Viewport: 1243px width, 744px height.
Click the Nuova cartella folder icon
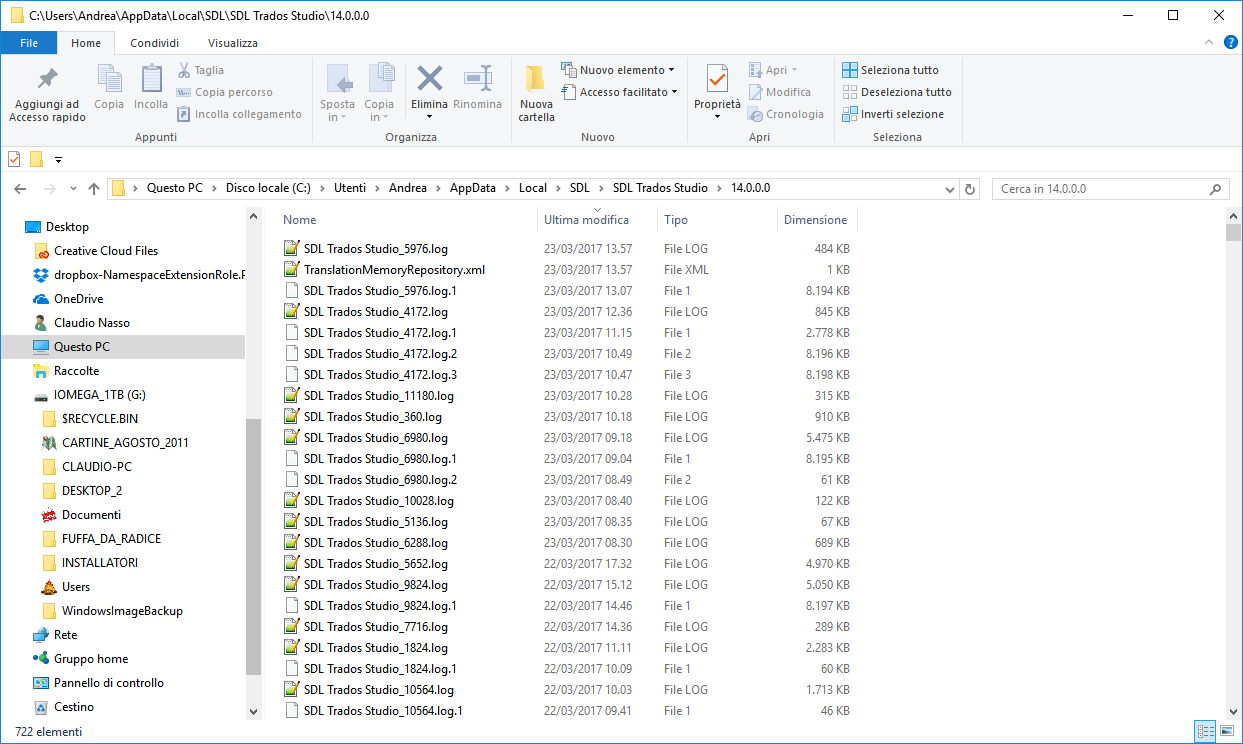[536, 79]
